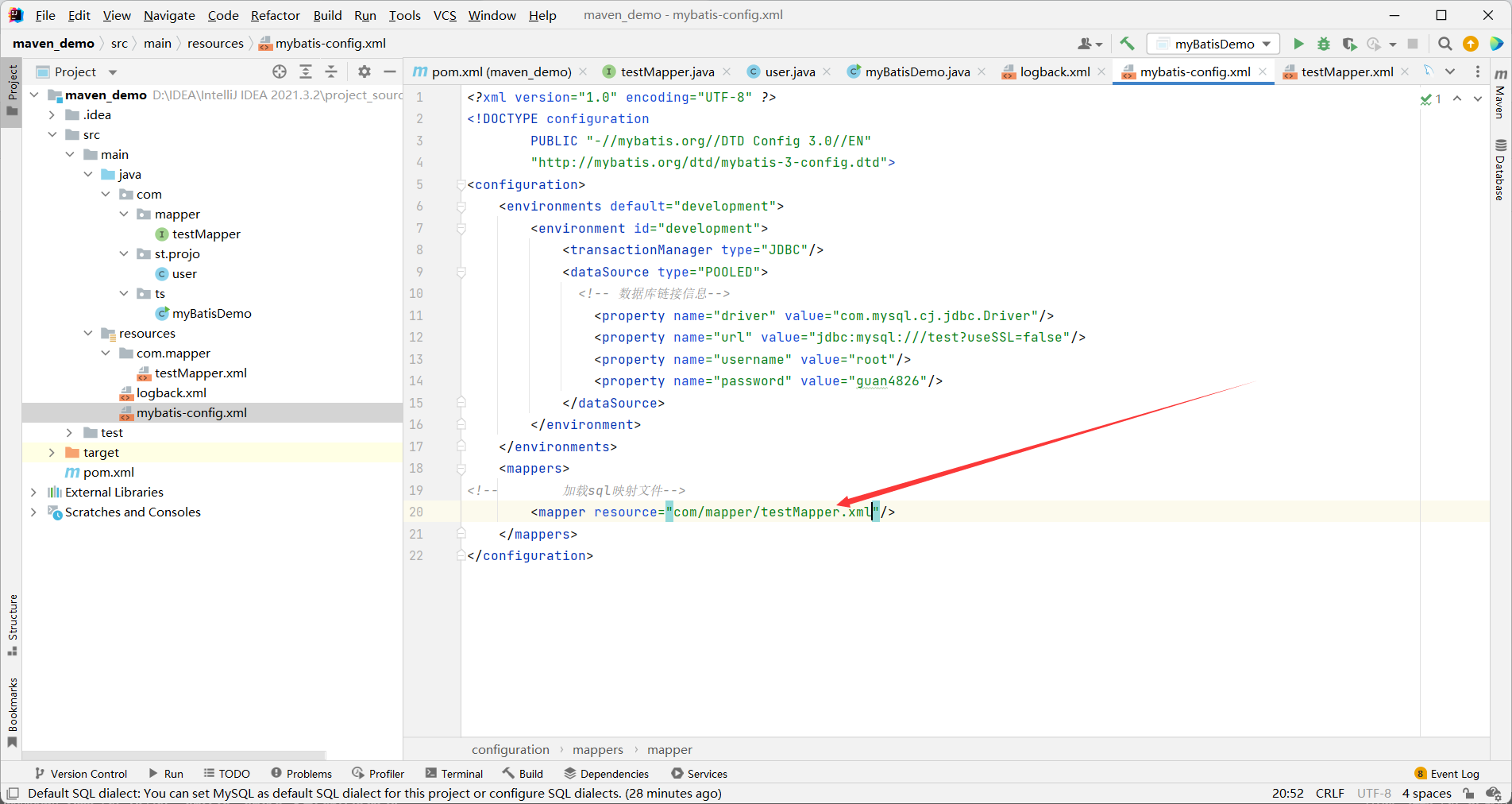This screenshot has width=1512, height=804.
Task: Fold the configuration tag at line 5
Action: coord(461,184)
